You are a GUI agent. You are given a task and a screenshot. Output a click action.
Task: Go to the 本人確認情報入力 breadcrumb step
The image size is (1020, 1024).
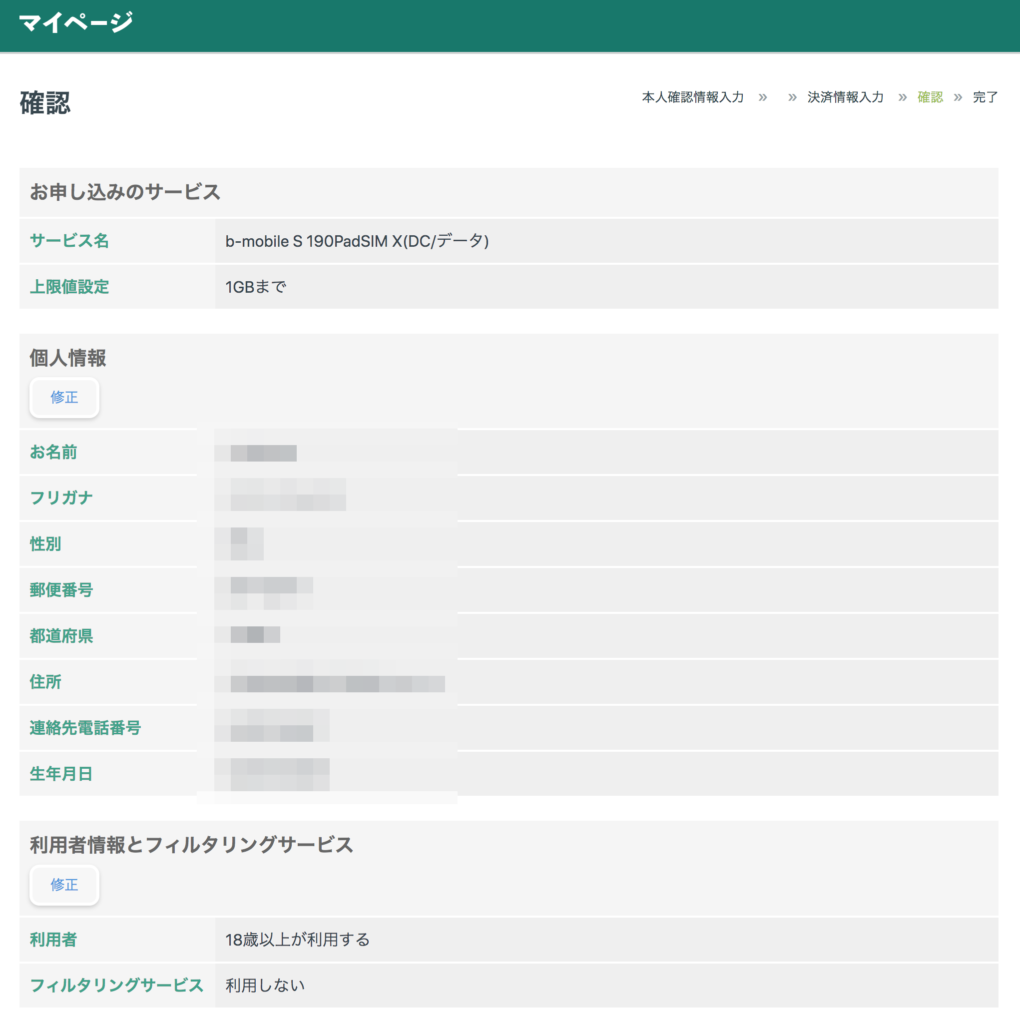(692, 97)
